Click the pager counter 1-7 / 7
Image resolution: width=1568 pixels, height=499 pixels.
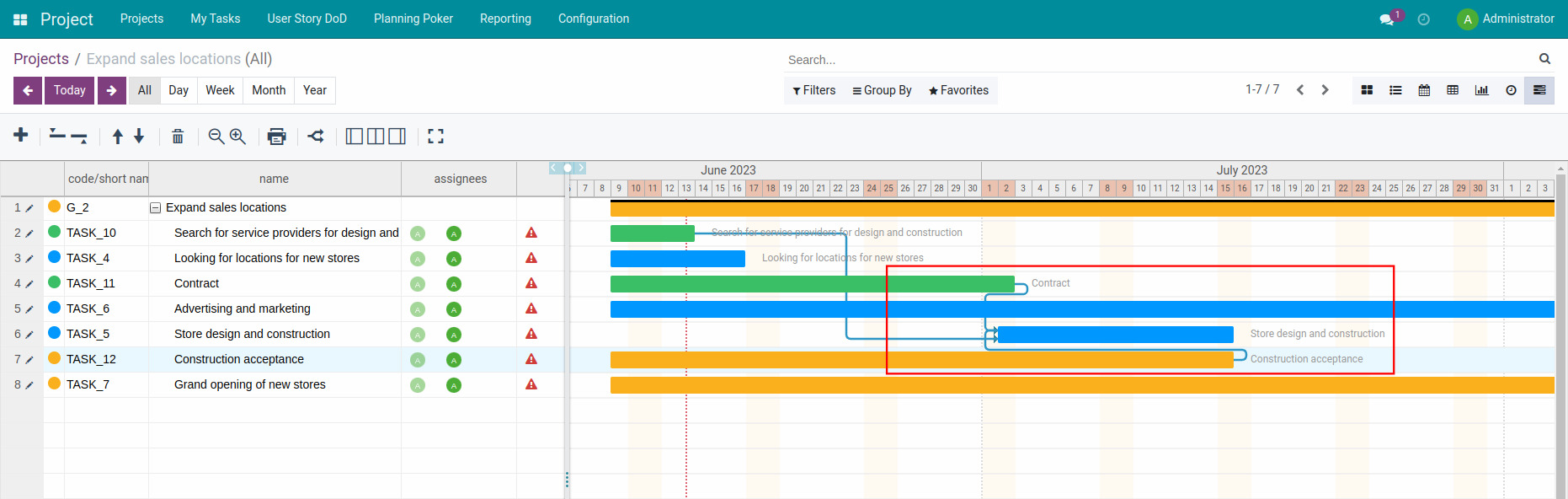[x=1262, y=89]
